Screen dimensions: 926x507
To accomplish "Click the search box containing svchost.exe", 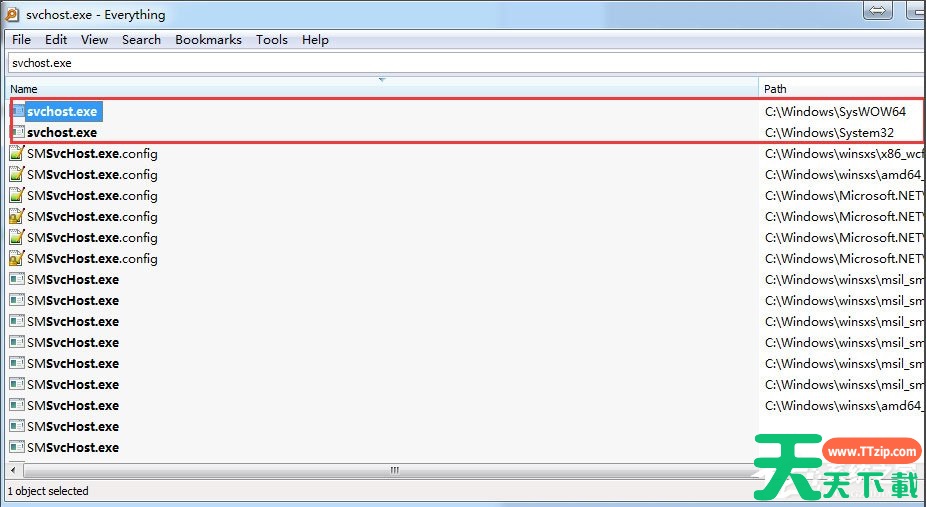I will click(467, 63).
